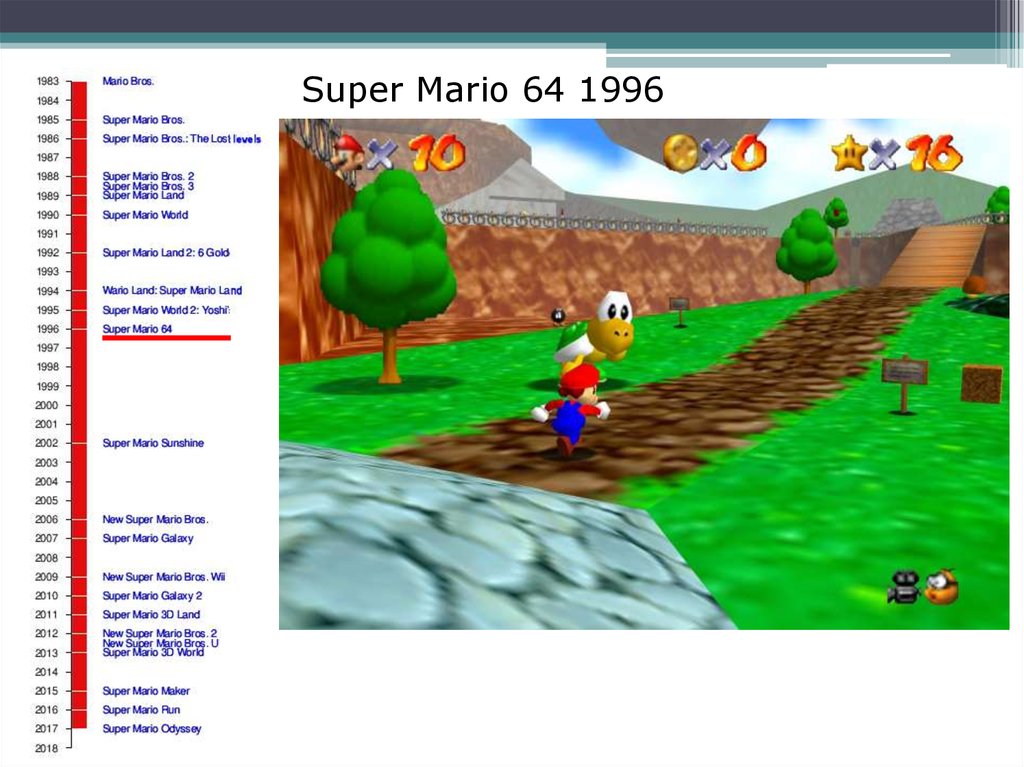Open the Super Mario Land entry for 1989

pyautogui.click(x=143, y=195)
